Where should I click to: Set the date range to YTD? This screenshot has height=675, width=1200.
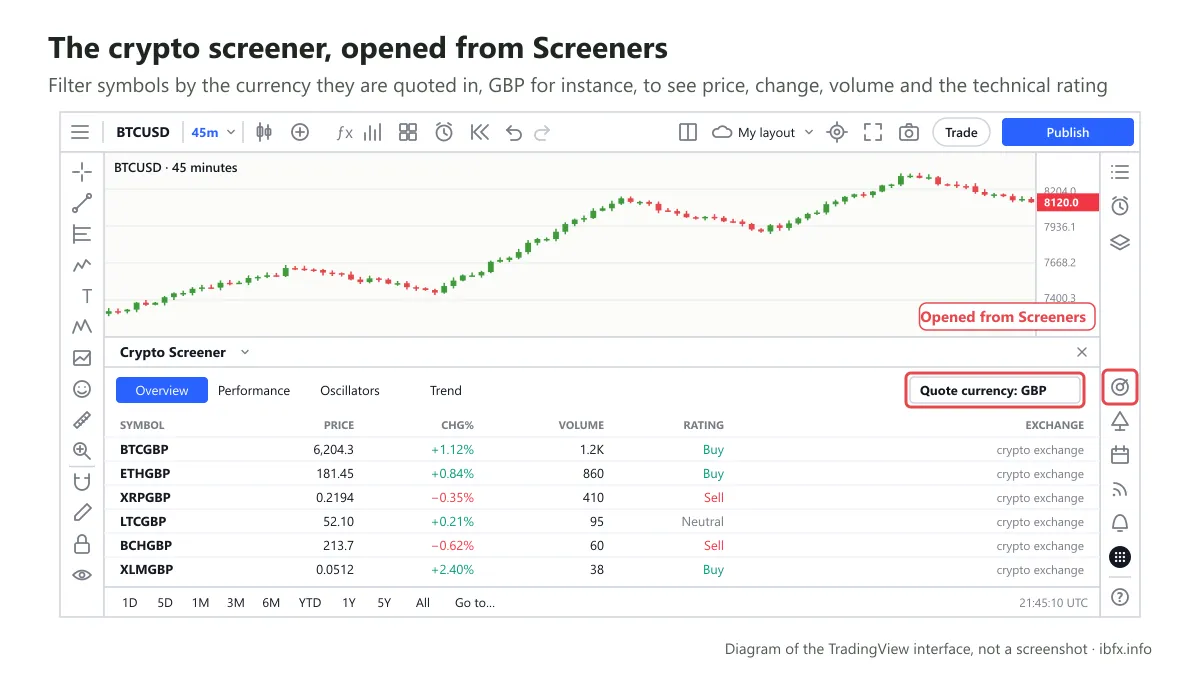tap(310, 602)
